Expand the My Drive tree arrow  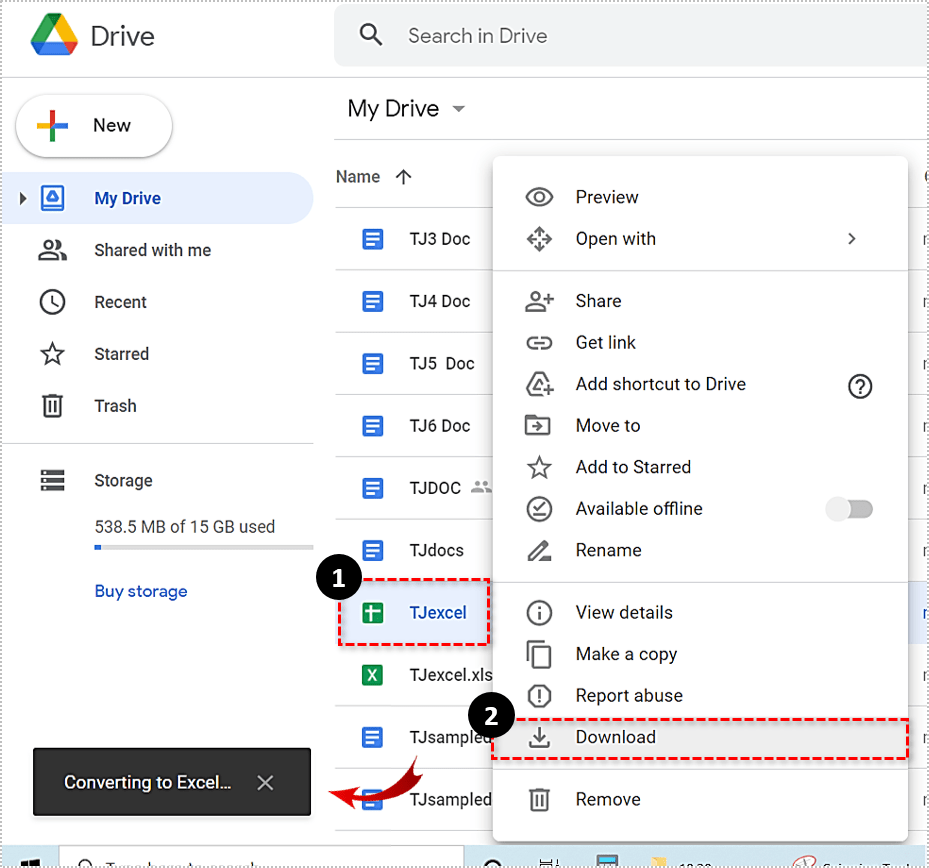[x=23, y=198]
